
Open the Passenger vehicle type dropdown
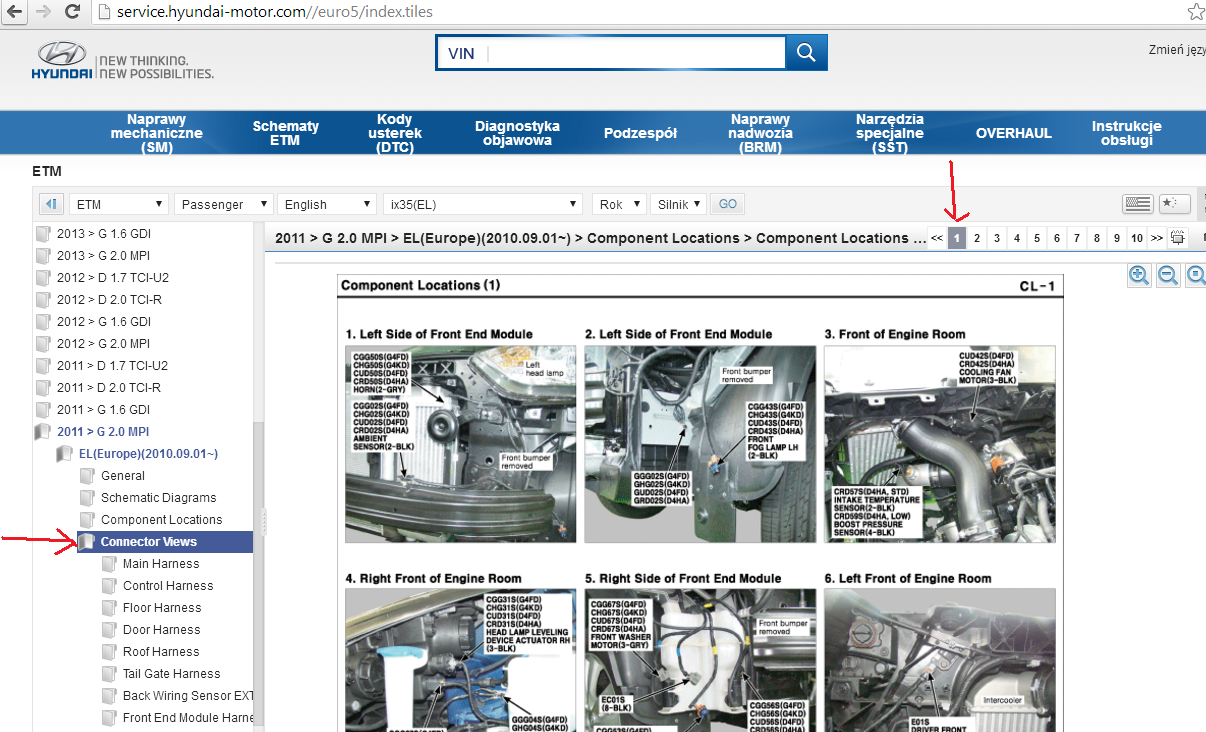[x=223, y=204]
